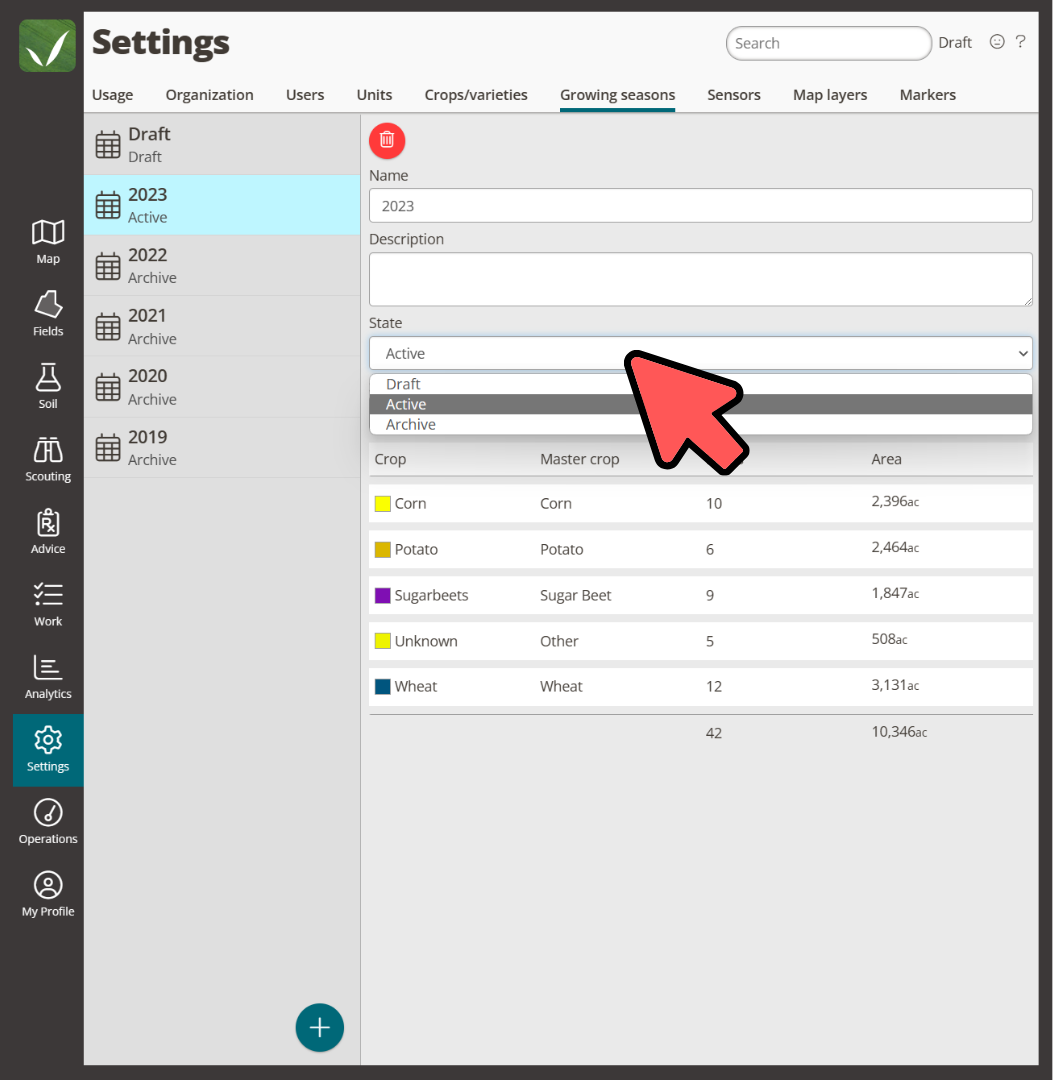
Task: Click the 2022 season name
Action: point(147,255)
